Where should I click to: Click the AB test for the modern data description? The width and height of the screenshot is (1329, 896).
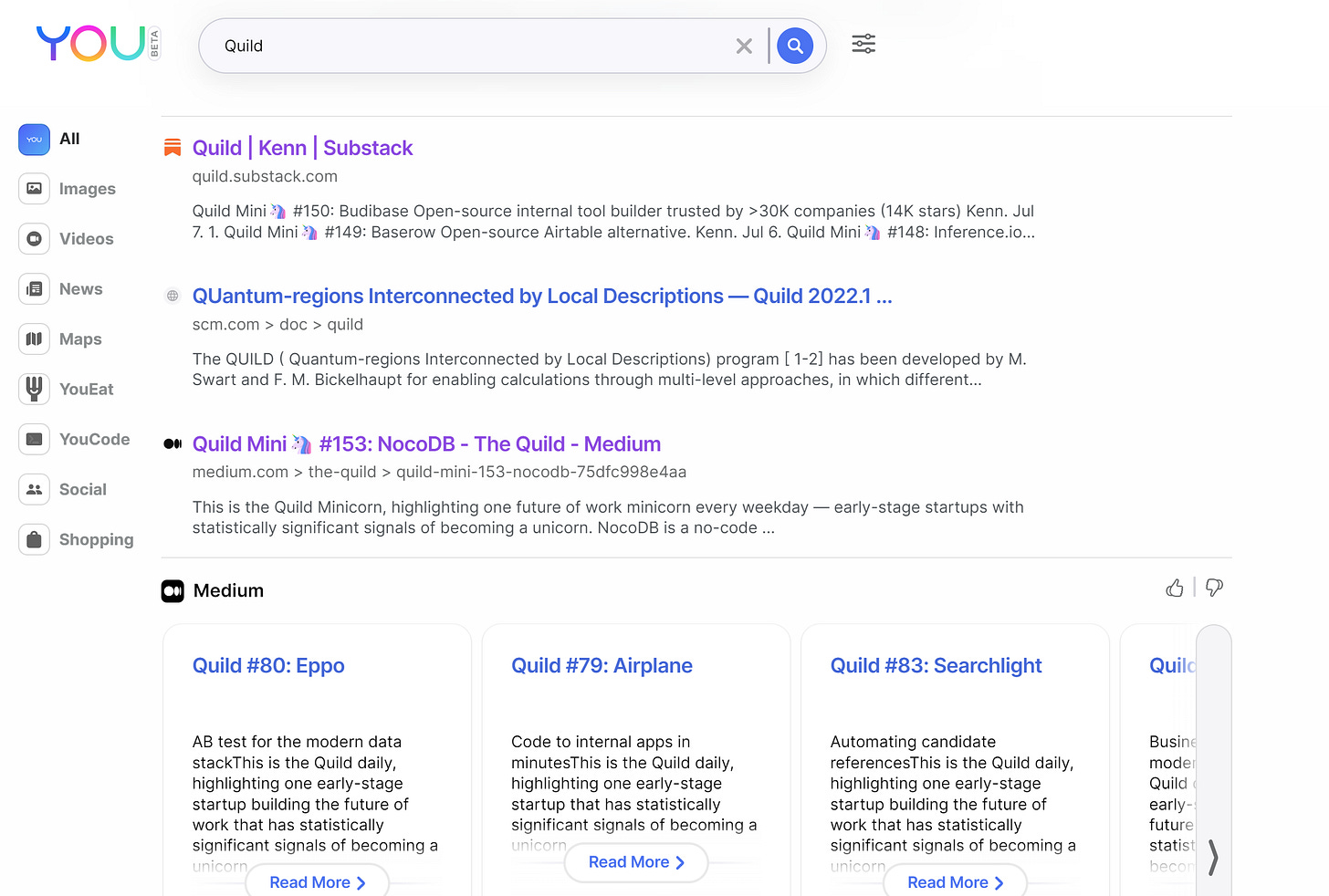(x=315, y=804)
